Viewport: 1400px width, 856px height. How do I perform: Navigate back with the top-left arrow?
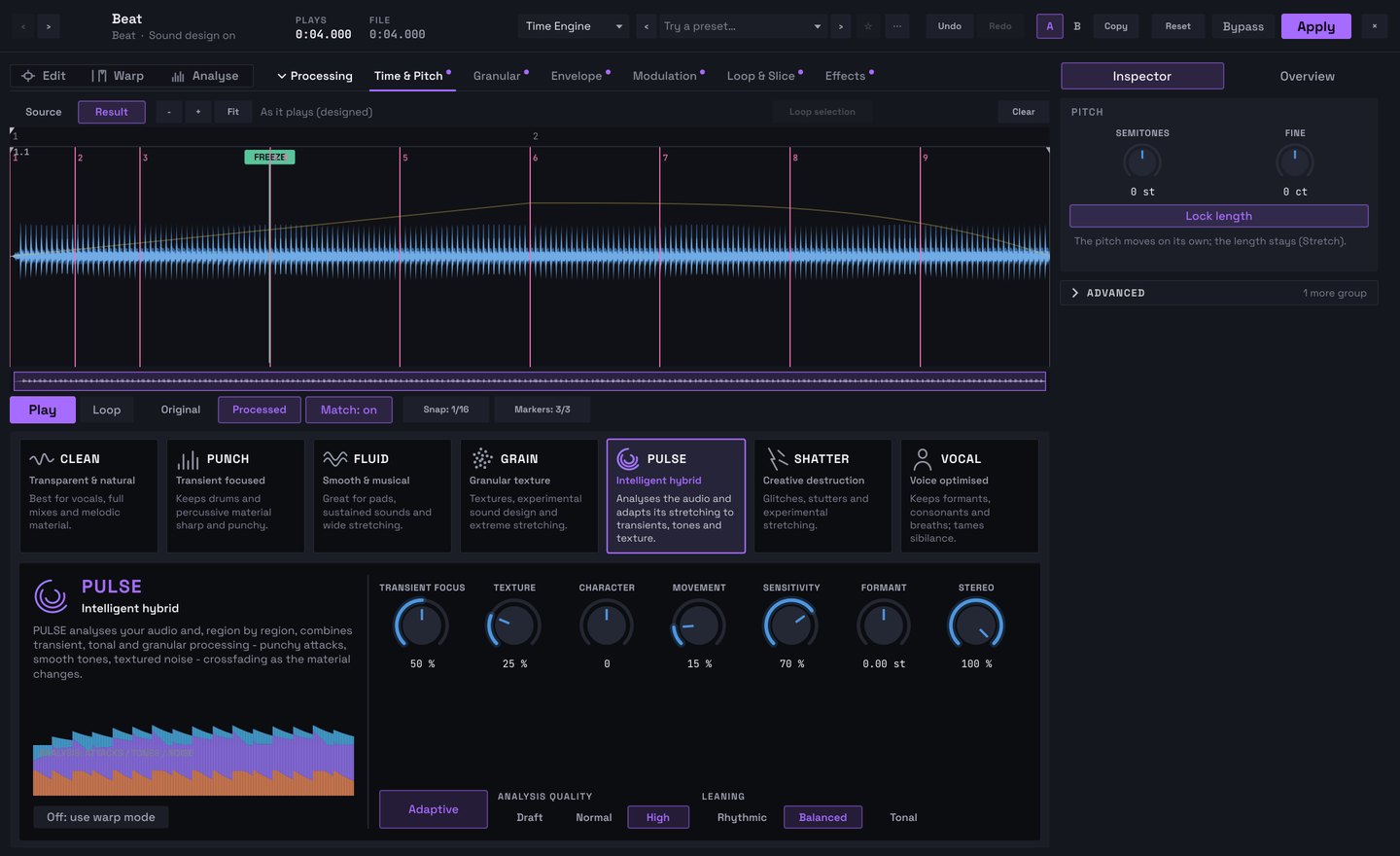click(23, 26)
